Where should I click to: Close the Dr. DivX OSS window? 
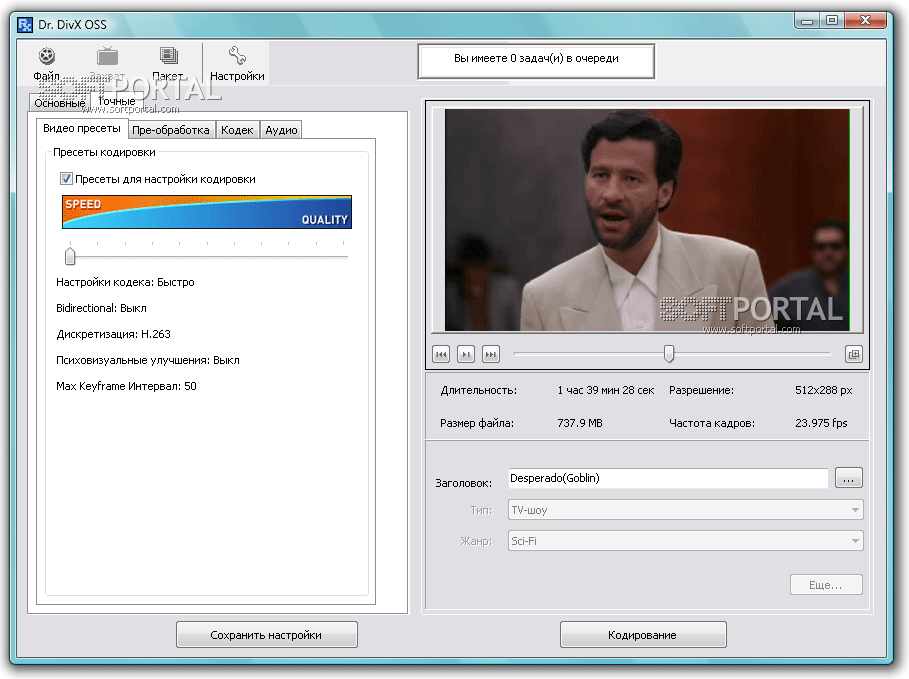coord(866,21)
